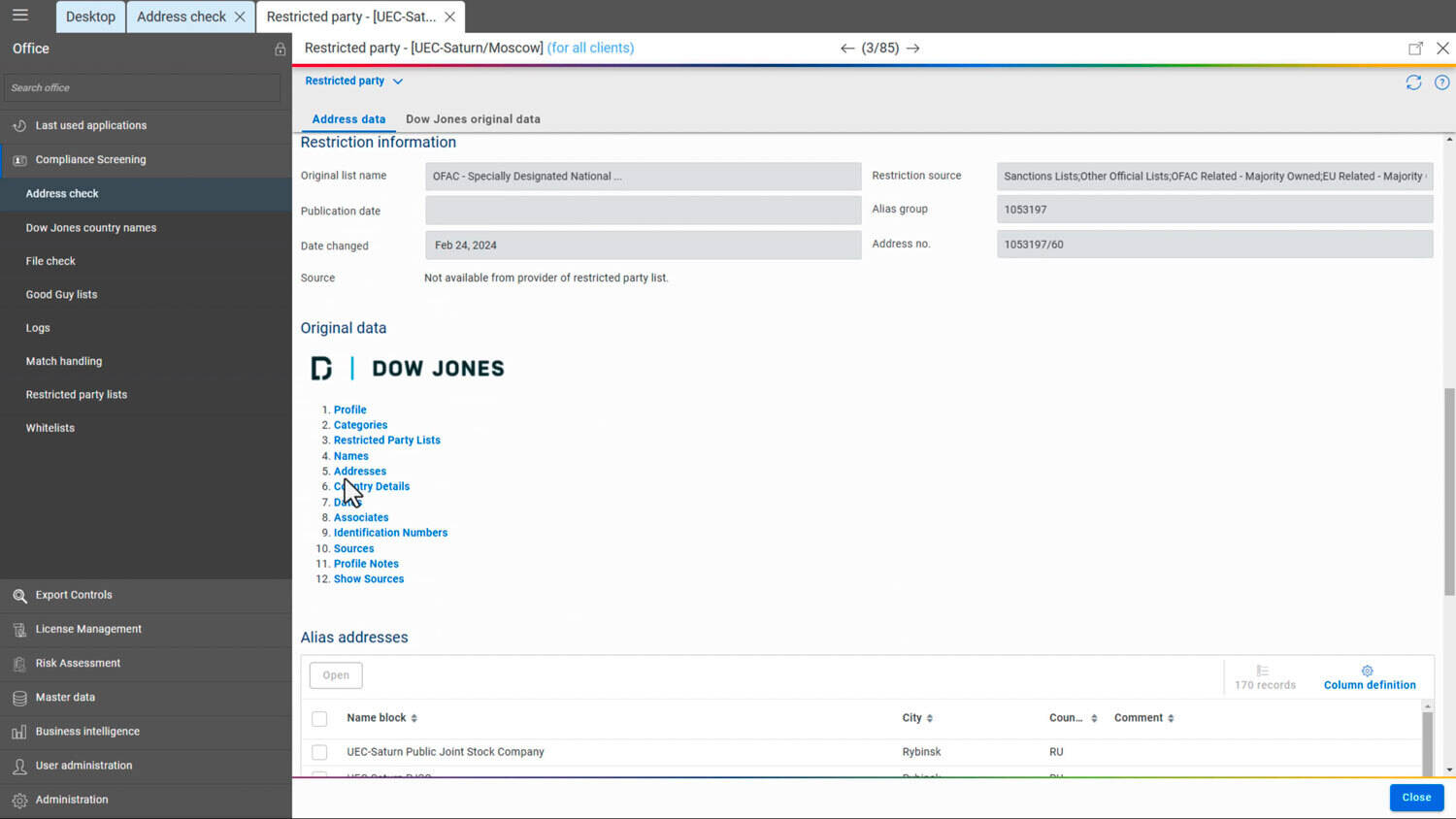The image size is (1456, 819).
Task: Click the Profile link
Action: coord(350,409)
